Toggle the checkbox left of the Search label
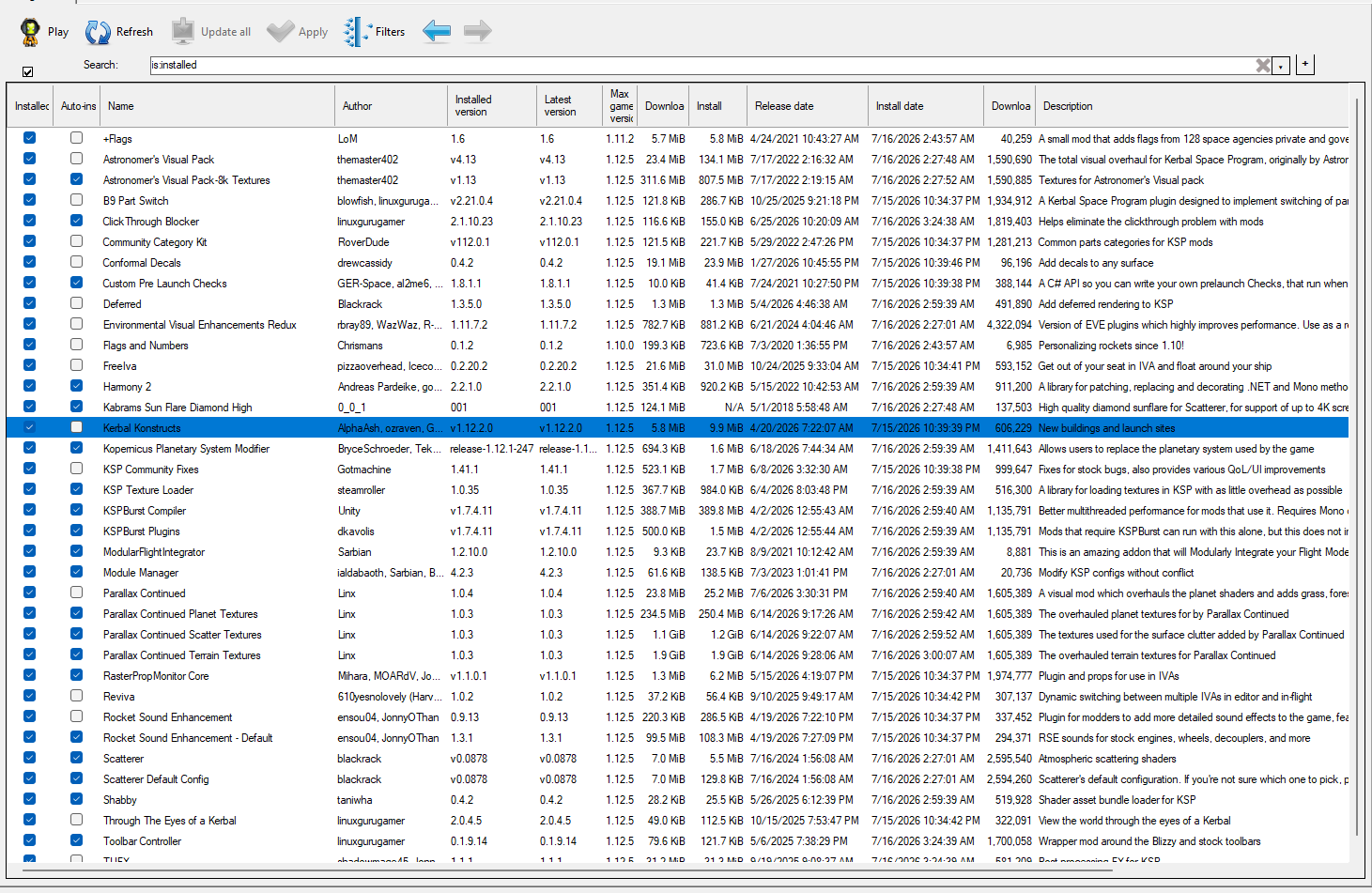This screenshot has width=1372, height=893. [x=28, y=71]
